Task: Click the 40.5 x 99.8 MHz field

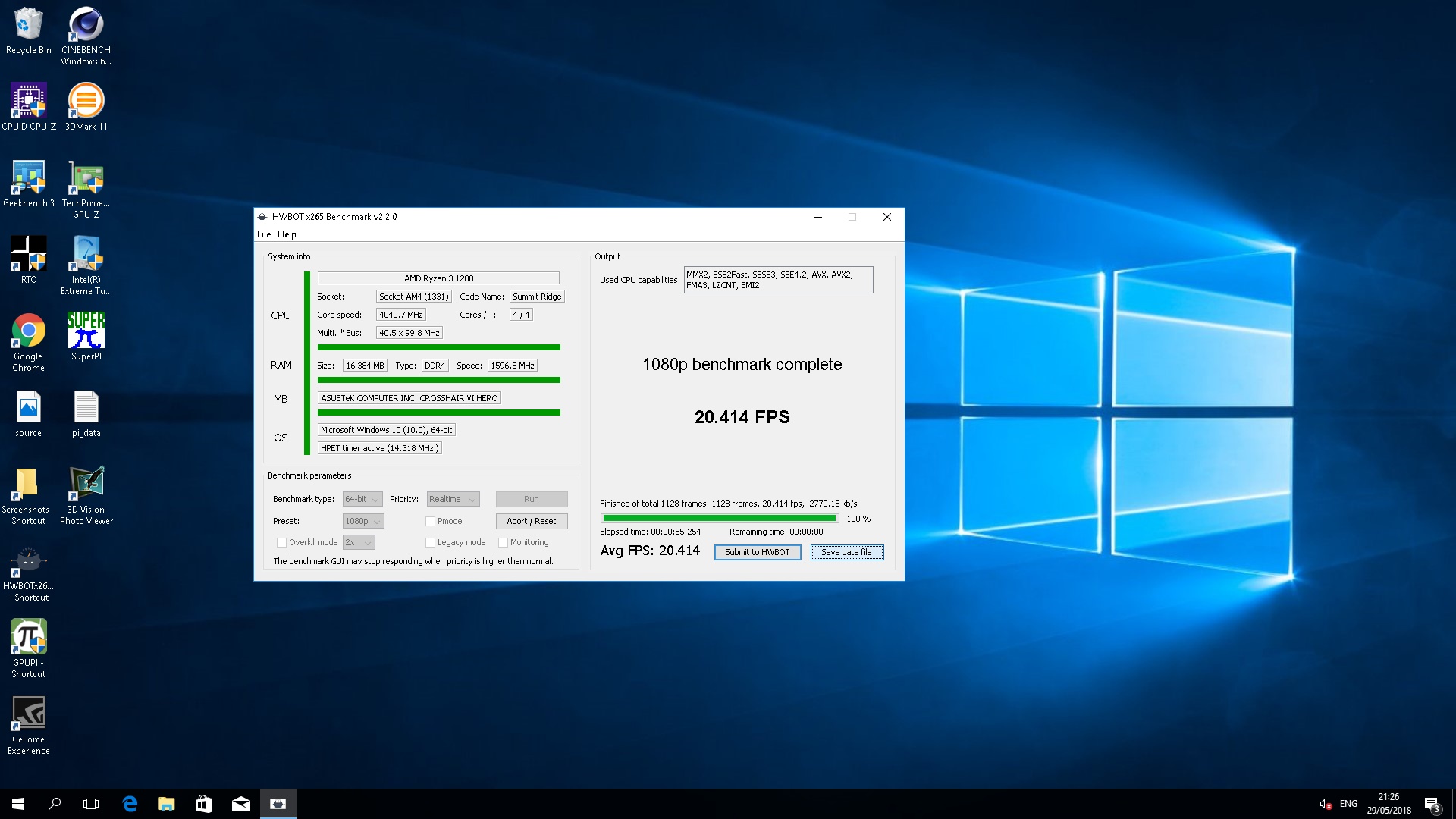Action: (x=409, y=333)
